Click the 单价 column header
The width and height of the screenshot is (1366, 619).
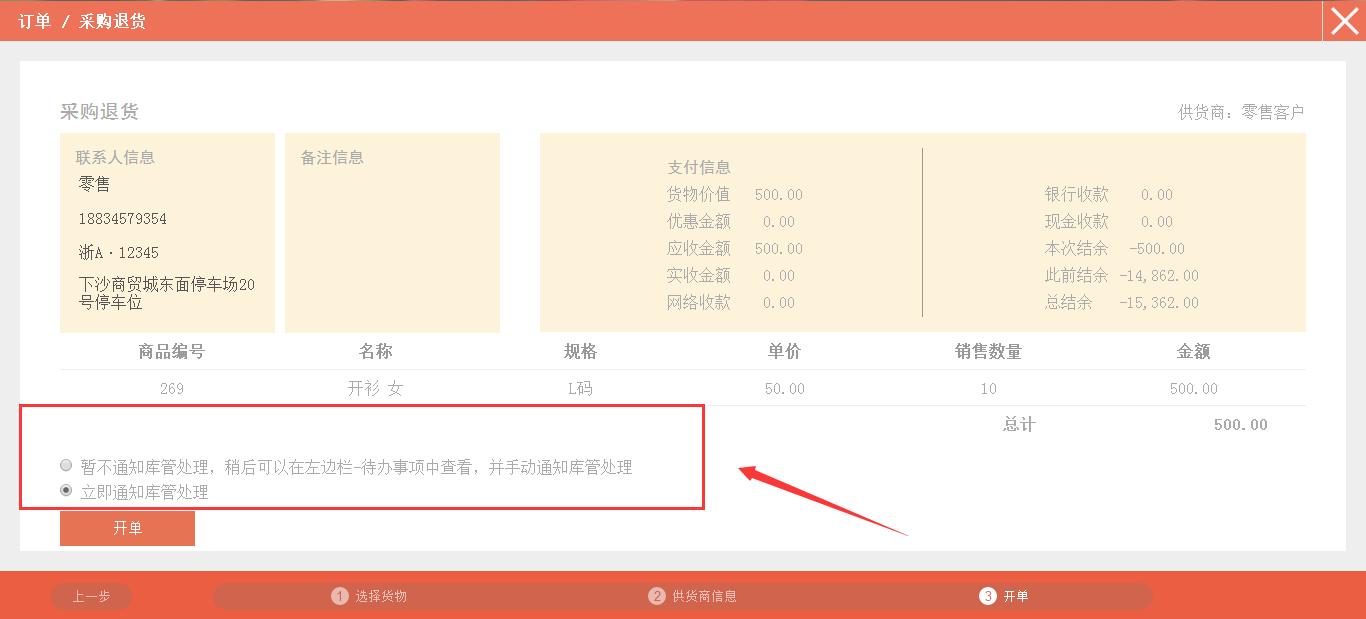[x=784, y=352]
